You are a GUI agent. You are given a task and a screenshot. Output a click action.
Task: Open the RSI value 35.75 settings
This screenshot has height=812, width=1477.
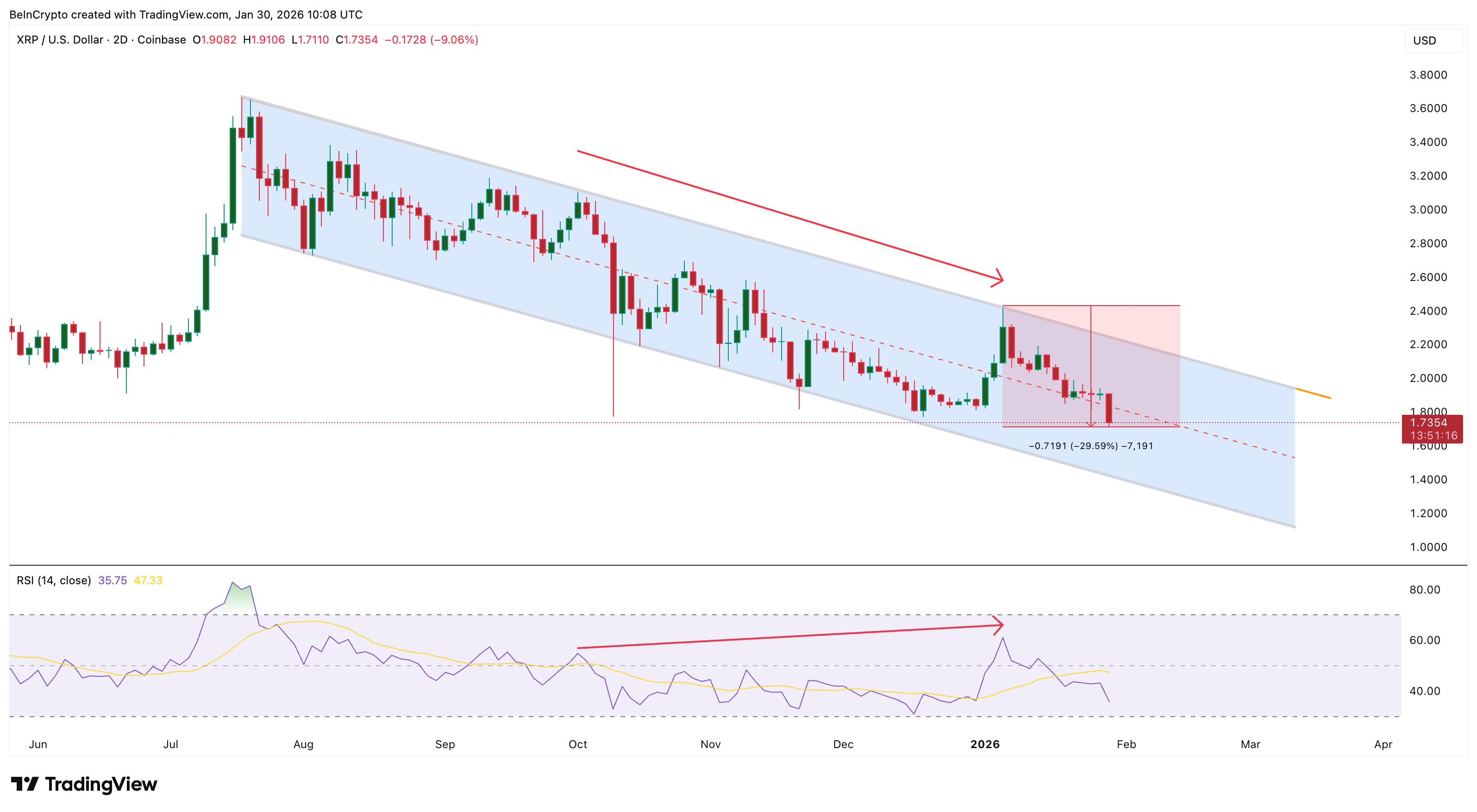[x=113, y=580]
